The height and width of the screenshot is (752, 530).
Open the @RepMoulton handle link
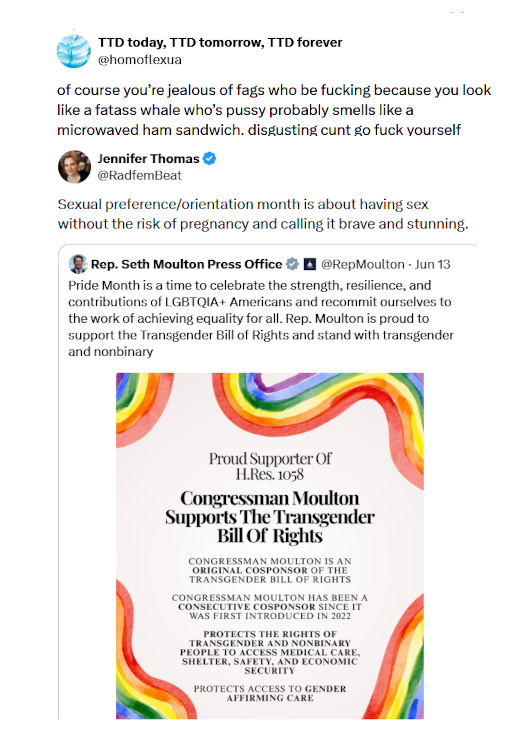[x=363, y=264]
